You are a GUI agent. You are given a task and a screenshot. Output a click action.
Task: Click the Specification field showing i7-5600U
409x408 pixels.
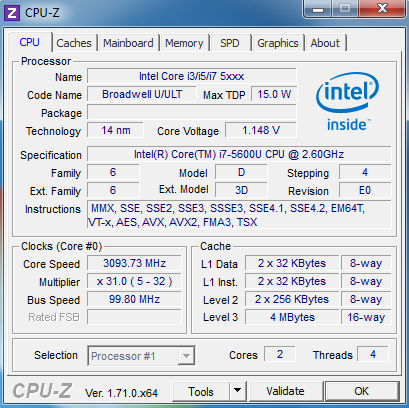239,154
